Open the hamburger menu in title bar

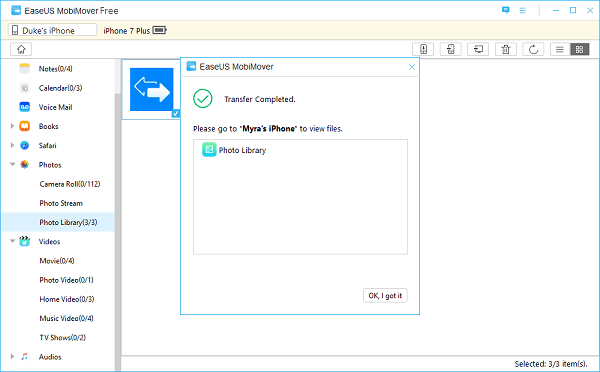tap(523, 10)
